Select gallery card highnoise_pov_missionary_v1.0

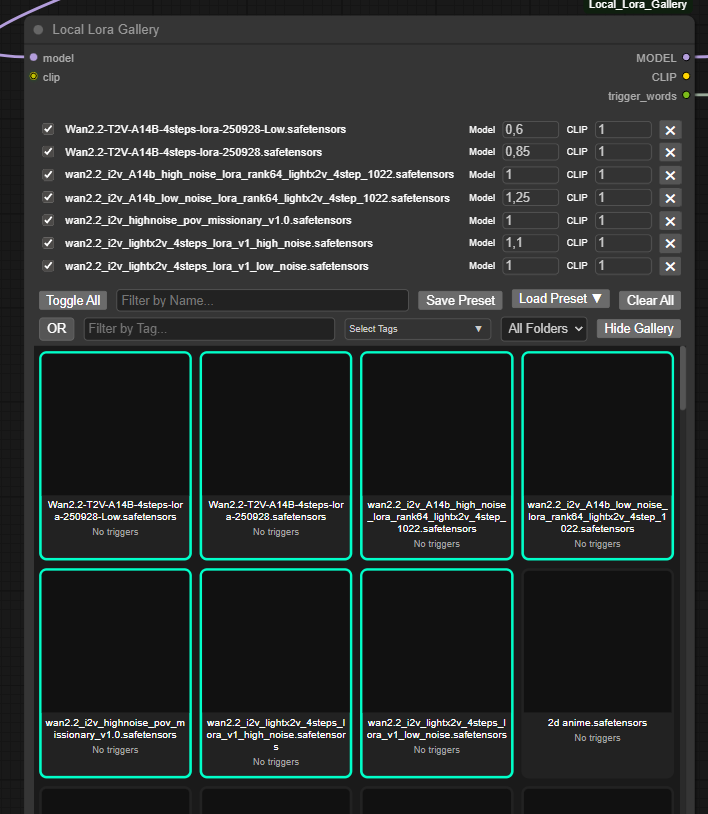point(115,673)
